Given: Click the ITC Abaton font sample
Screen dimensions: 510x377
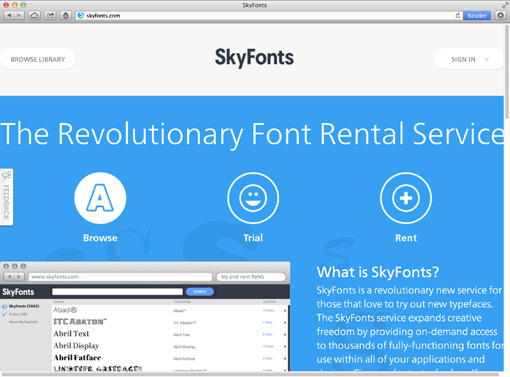Looking at the screenshot, I should click(80, 322).
